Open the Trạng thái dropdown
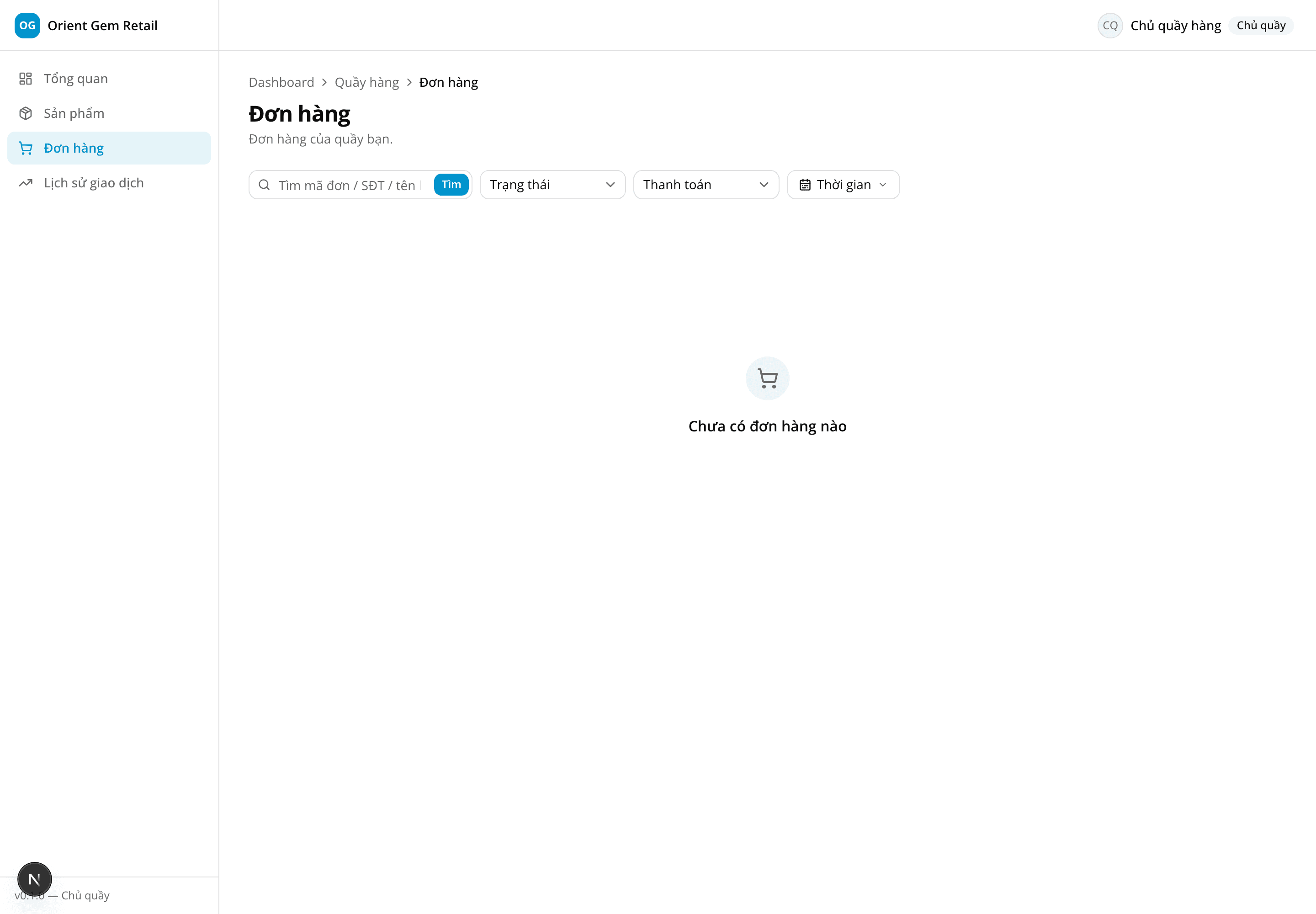This screenshot has width=1316, height=914. click(552, 185)
